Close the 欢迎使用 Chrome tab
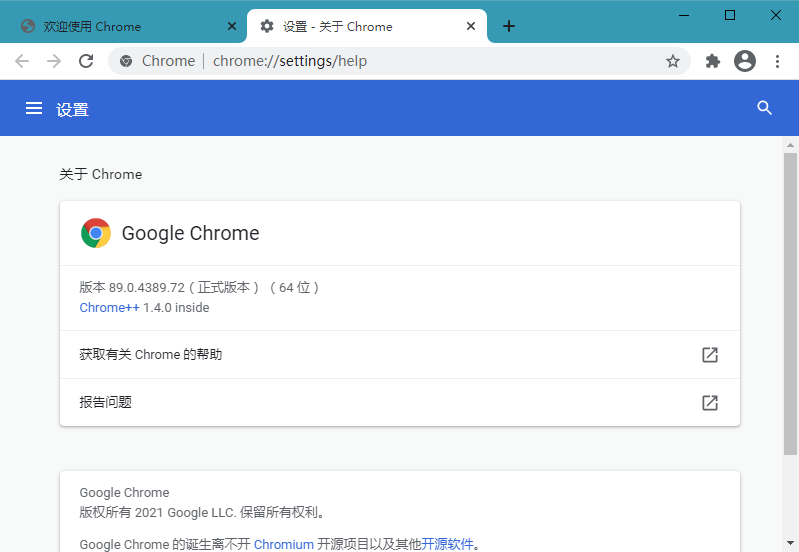 [232, 26]
